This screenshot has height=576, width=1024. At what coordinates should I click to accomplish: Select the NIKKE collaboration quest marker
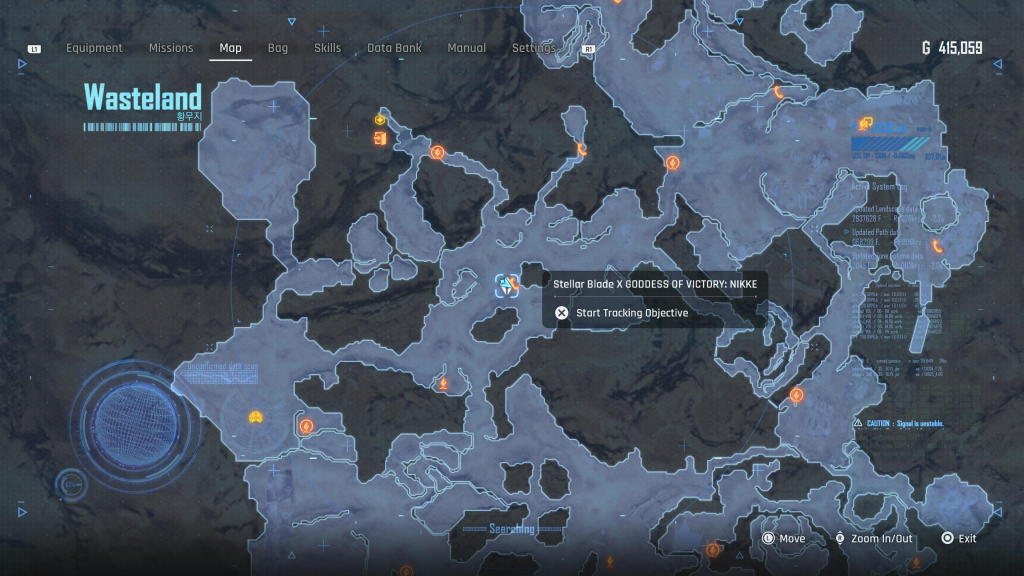(507, 286)
